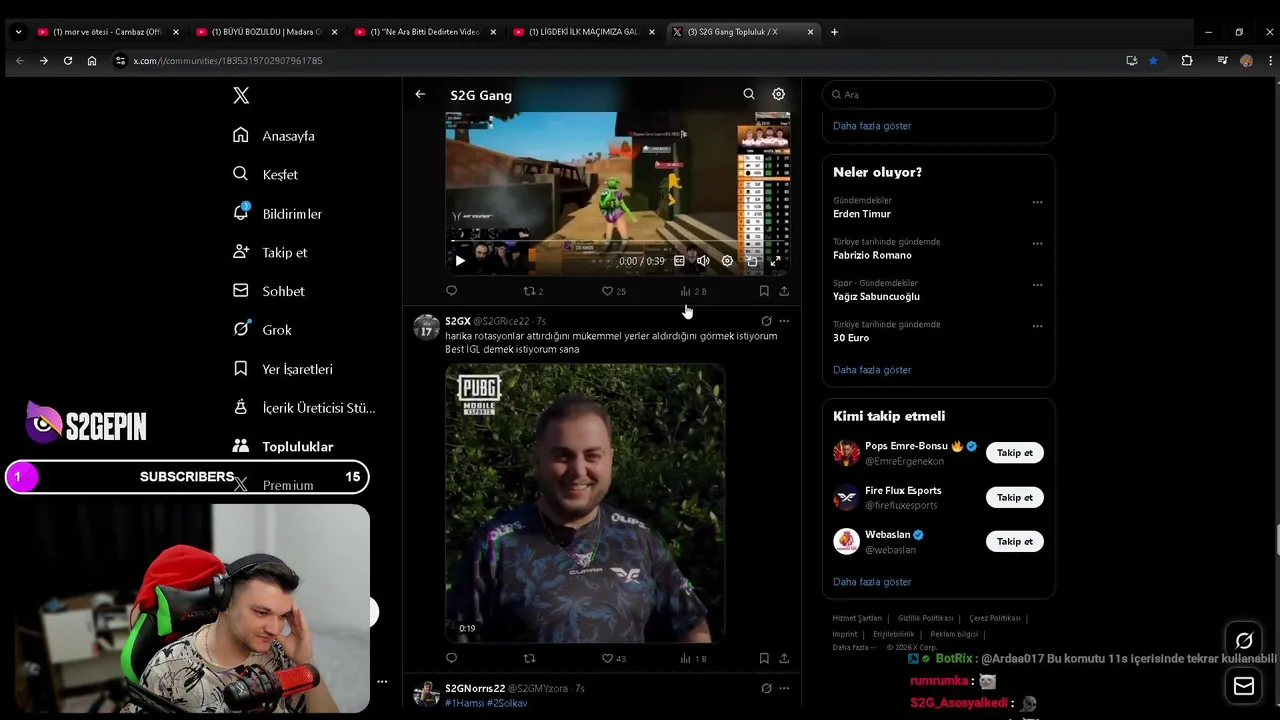1280x720 pixels.
Task: Open more options on S2GNorris22 post
Action: [x=784, y=688]
